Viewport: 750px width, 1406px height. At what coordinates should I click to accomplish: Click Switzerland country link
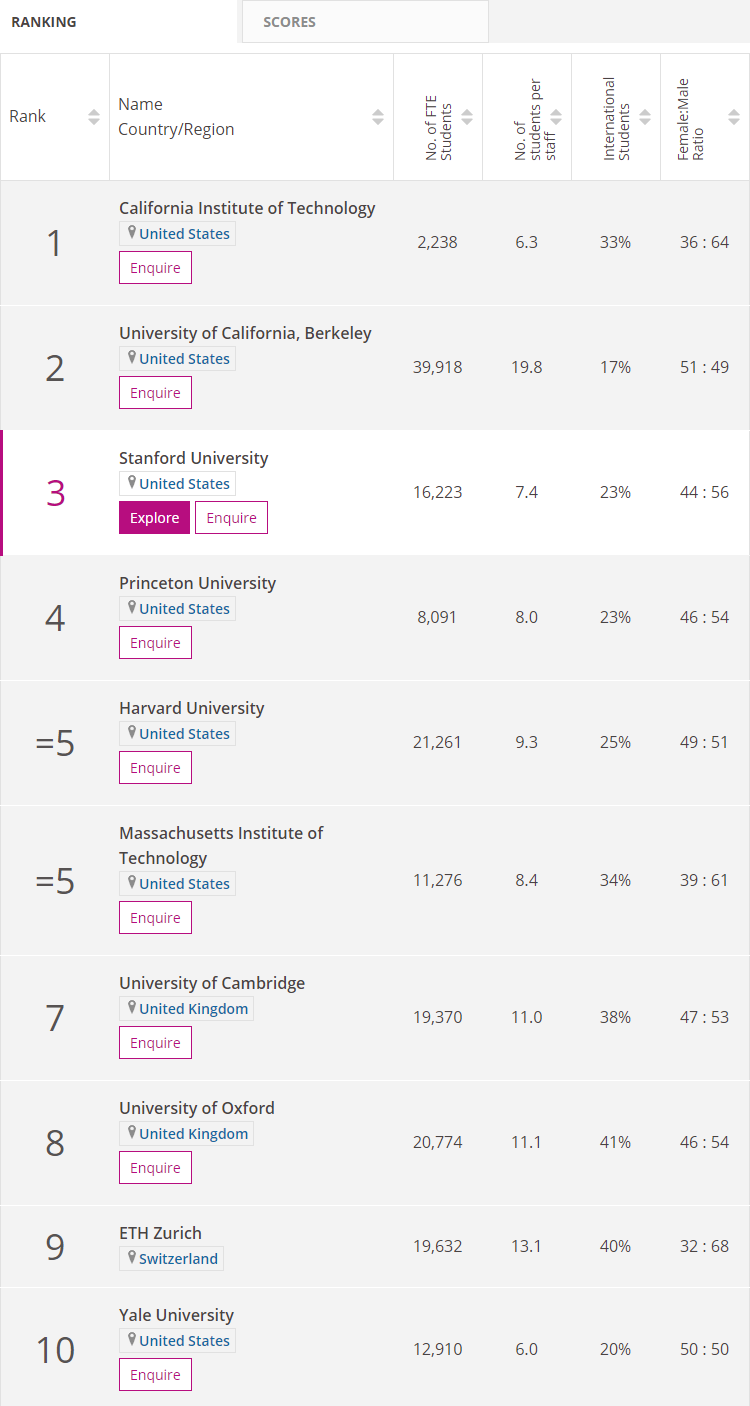[x=178, y=1258]
